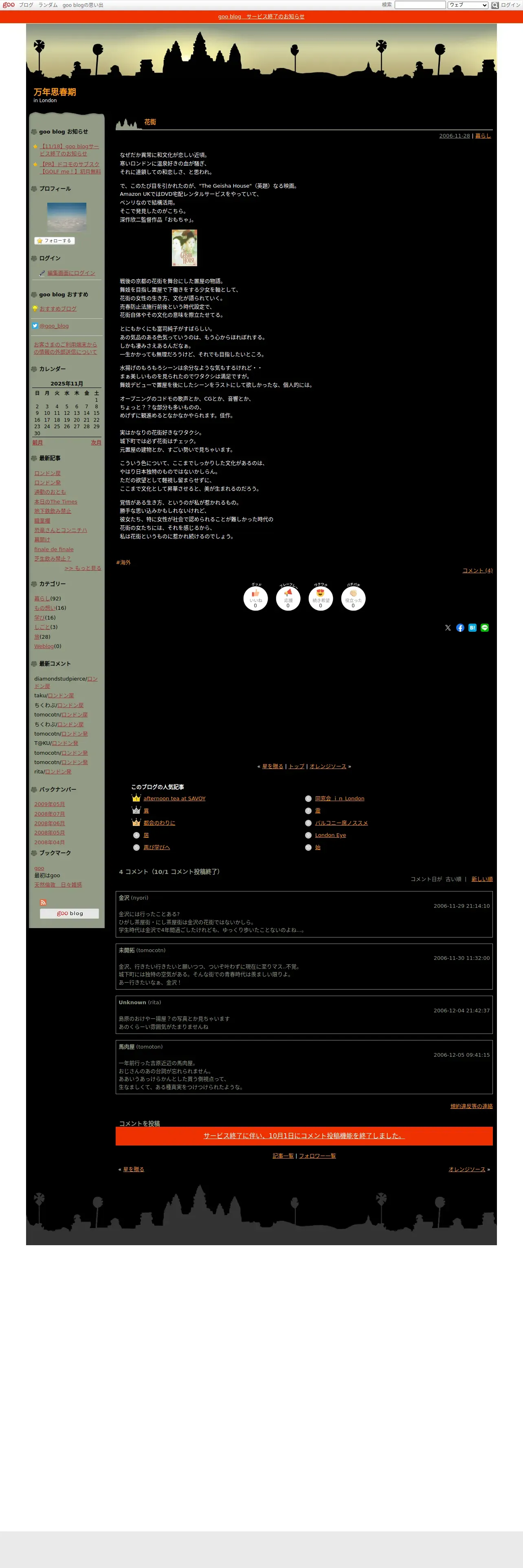
Task: Open the previous post 星を贈る in the middle navigation
Action: point(273,766)
